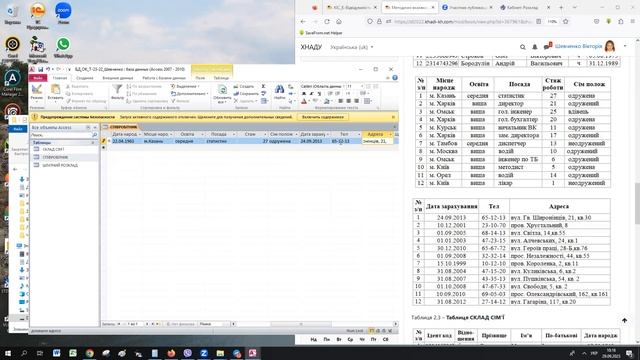Toggle Bold text formatting in Access

pyautogui.click(x=304, y=94)
